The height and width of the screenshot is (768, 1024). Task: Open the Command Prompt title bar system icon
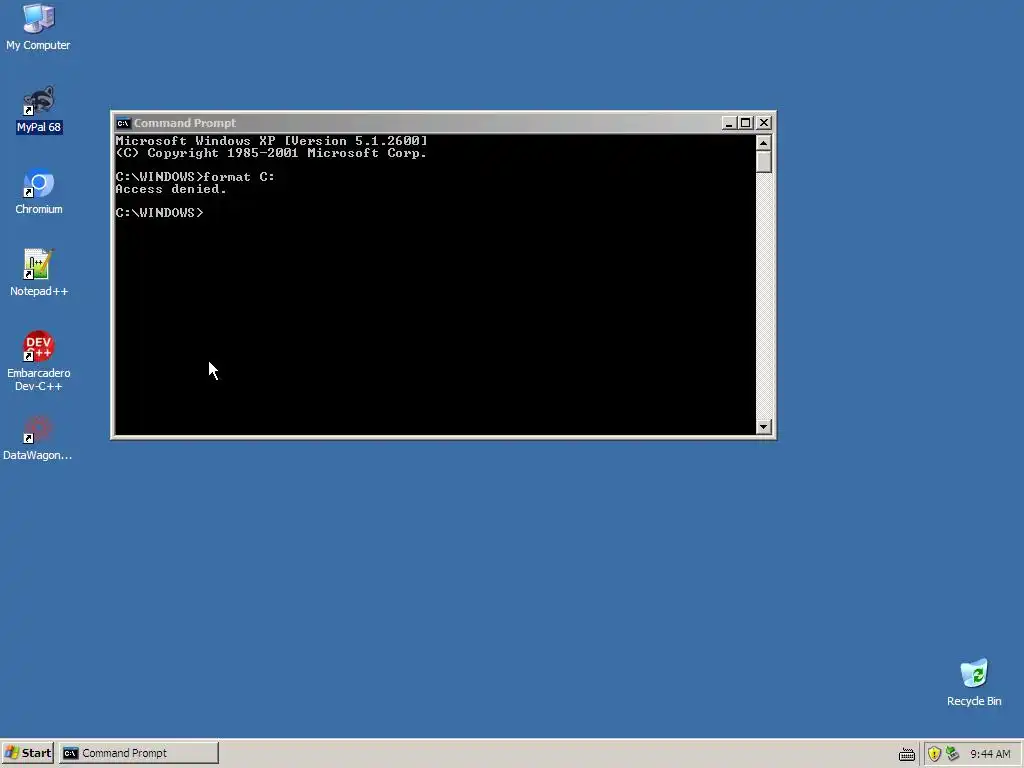click(x=123, y=123)
